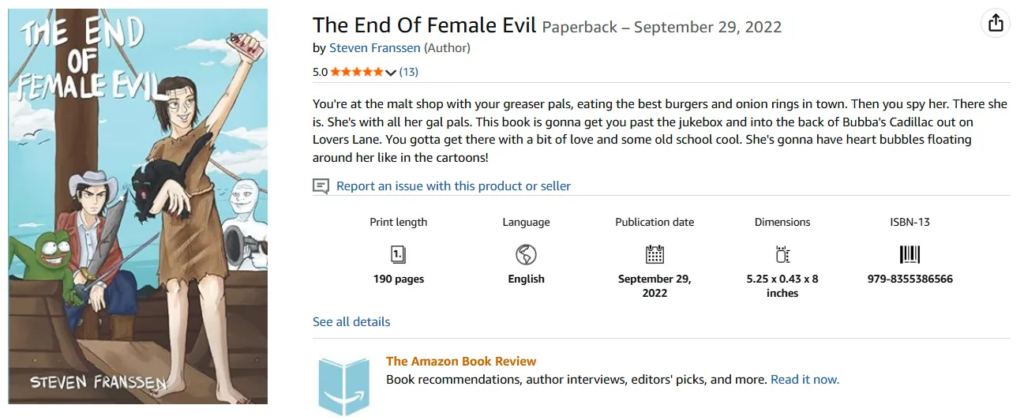This screenshot has width=1024, height=420.
Task: Click Report an issue with this product
Action: [x=453, y=186]
